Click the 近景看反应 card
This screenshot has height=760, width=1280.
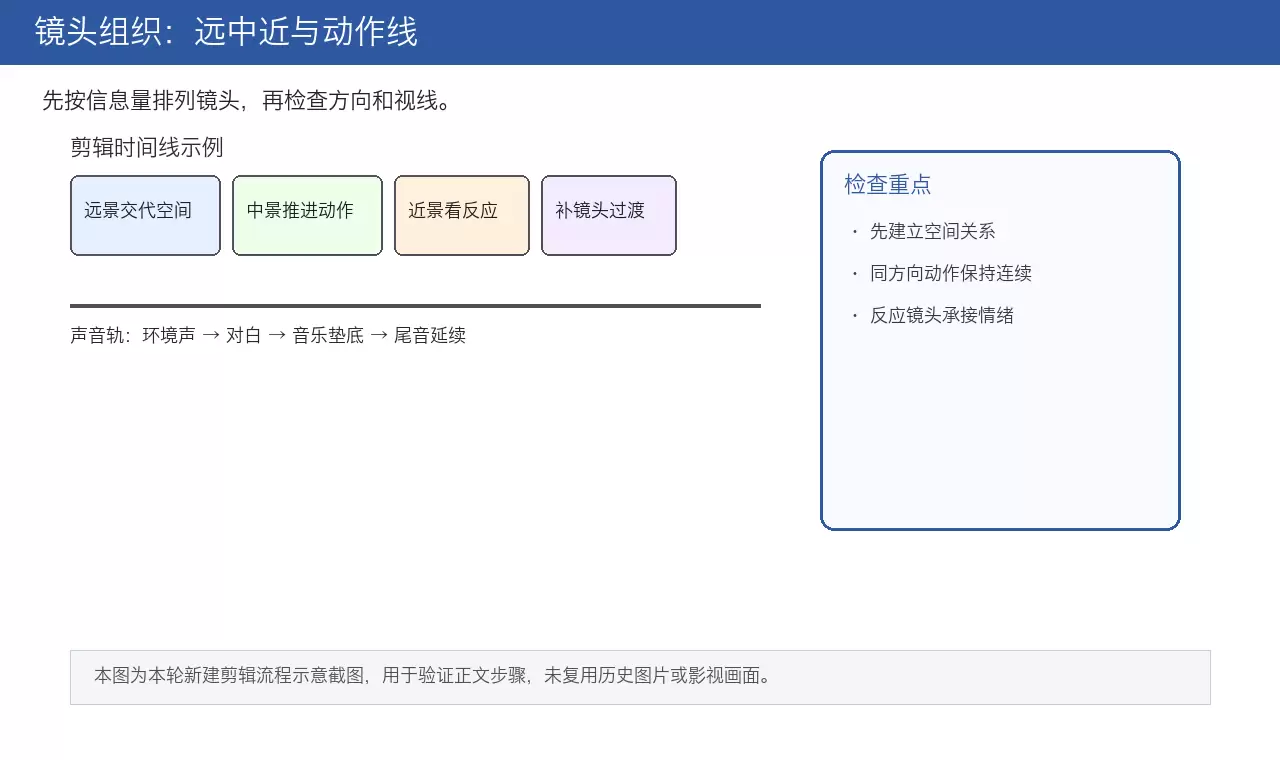click(x=462, y=215)
